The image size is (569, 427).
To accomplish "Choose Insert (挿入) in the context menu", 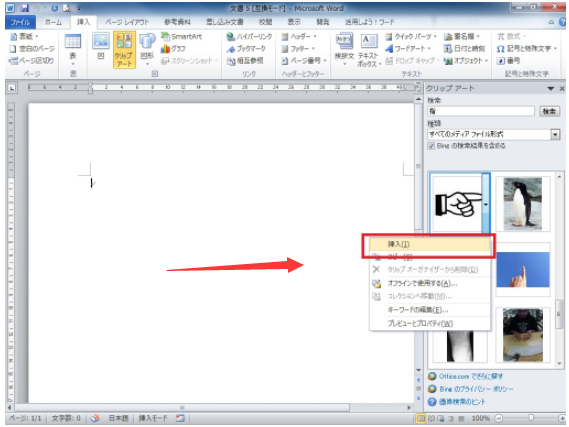I will point(430,244).
